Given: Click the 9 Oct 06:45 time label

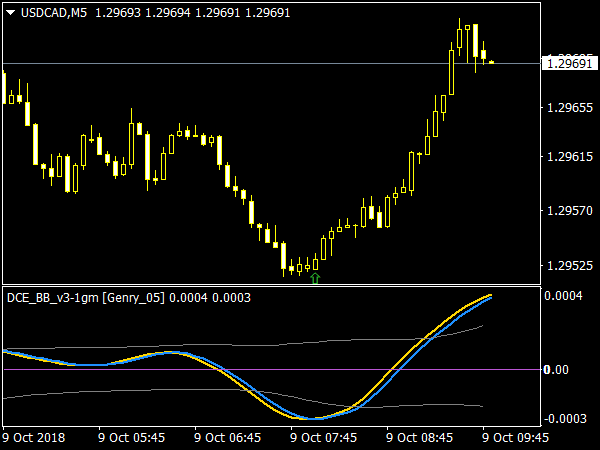Looking at the screenshot, I should (228, 437).
